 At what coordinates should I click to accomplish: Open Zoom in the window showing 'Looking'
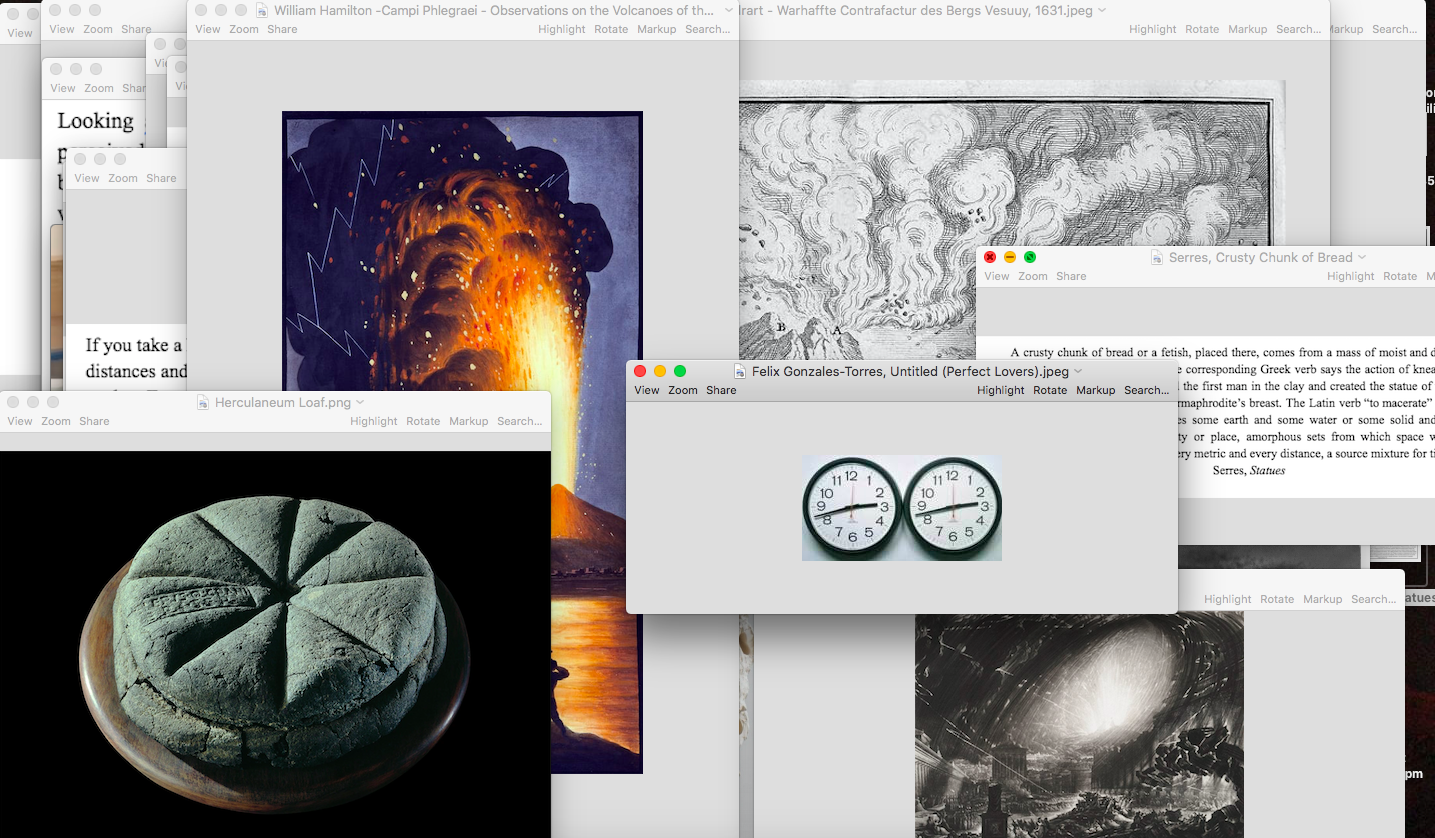[99, 88]
